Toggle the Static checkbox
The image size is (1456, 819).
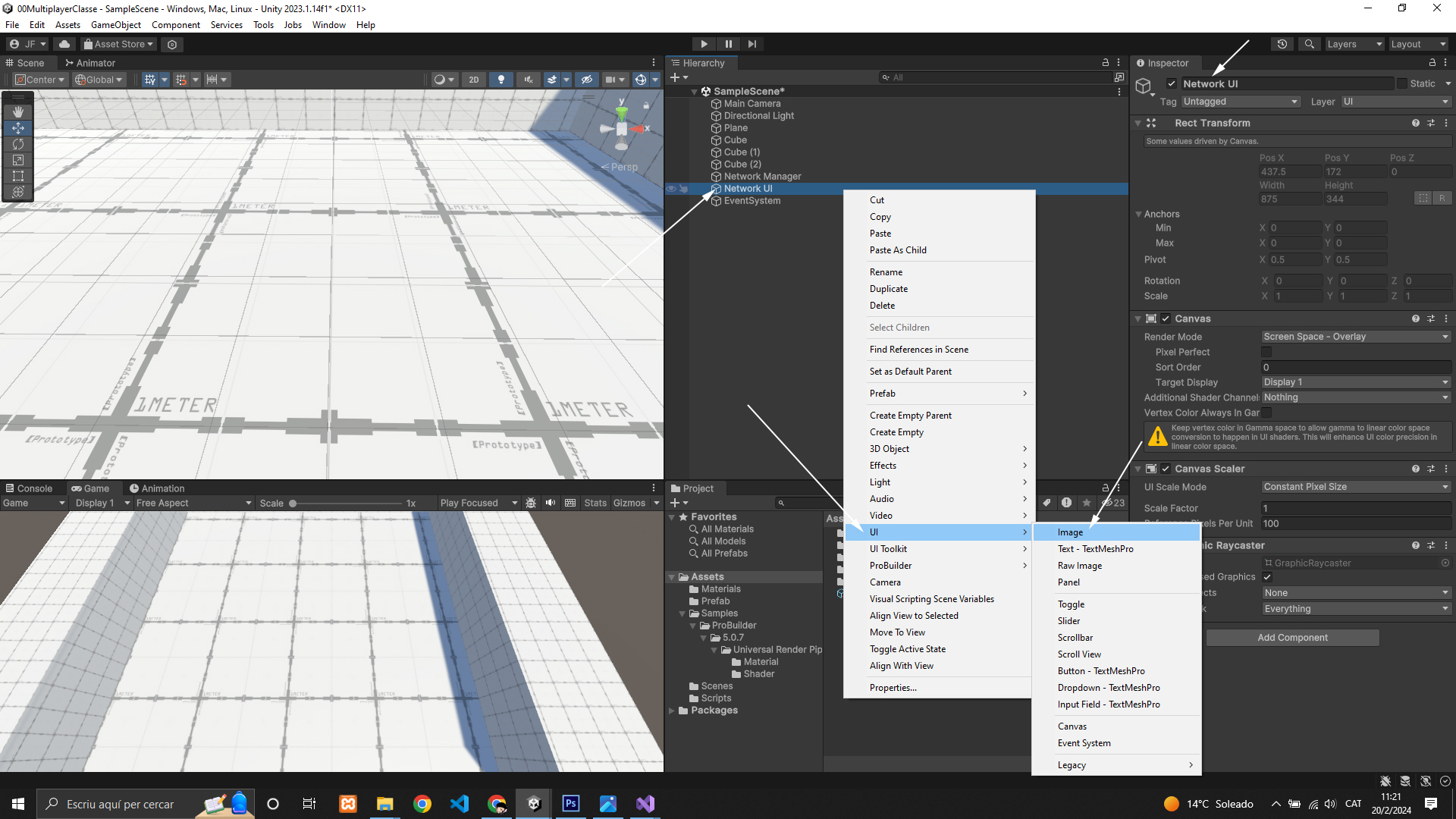click(1402, 84)
